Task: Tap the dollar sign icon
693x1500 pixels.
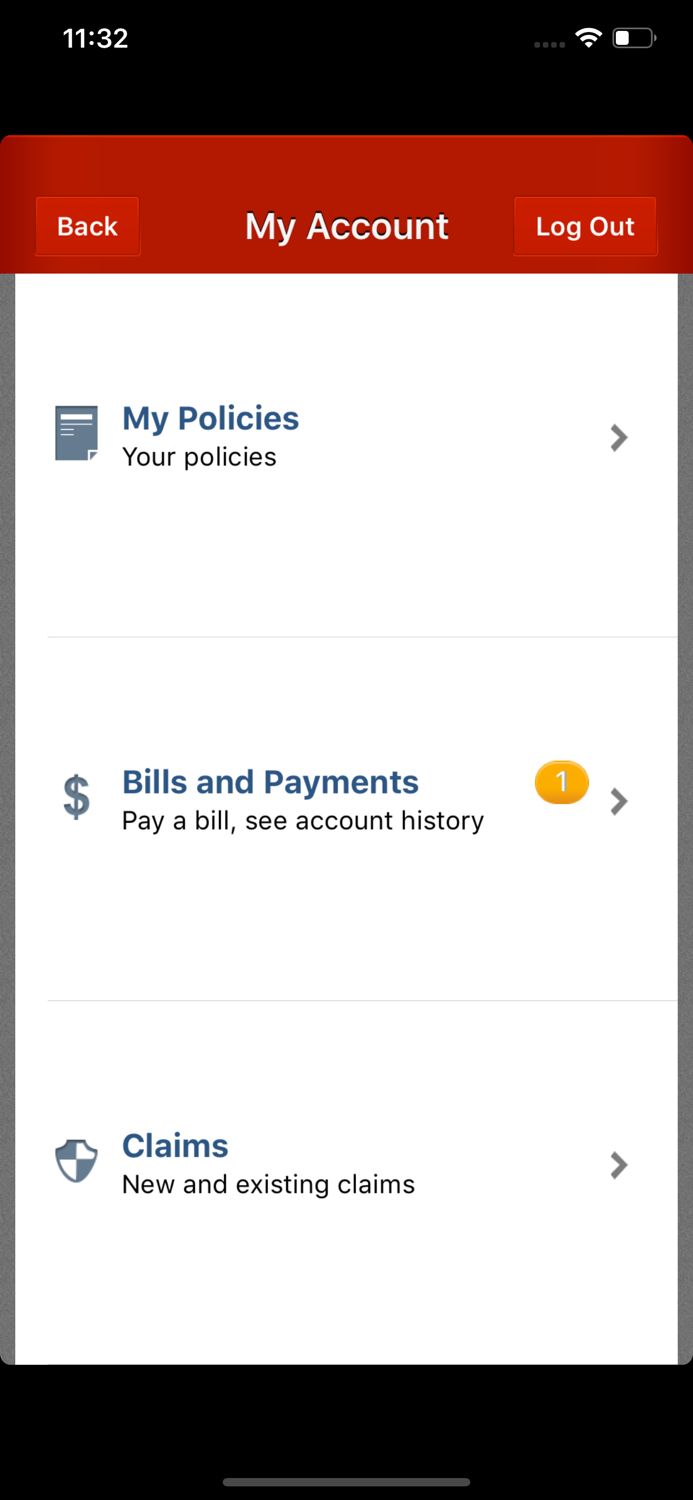Action: tap(76, 798)
